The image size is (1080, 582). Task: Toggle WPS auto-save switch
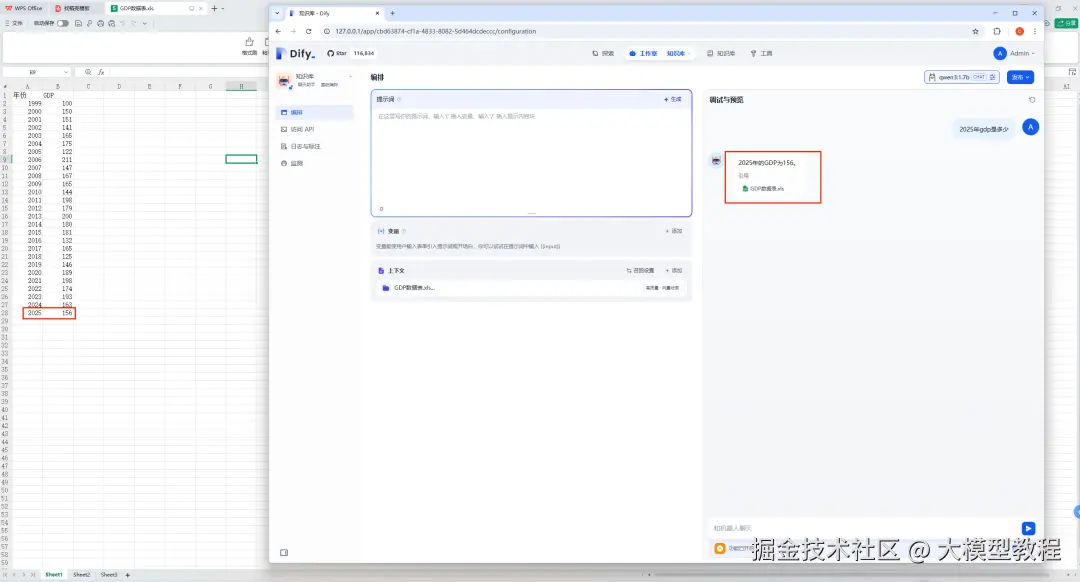coord(63,23)
